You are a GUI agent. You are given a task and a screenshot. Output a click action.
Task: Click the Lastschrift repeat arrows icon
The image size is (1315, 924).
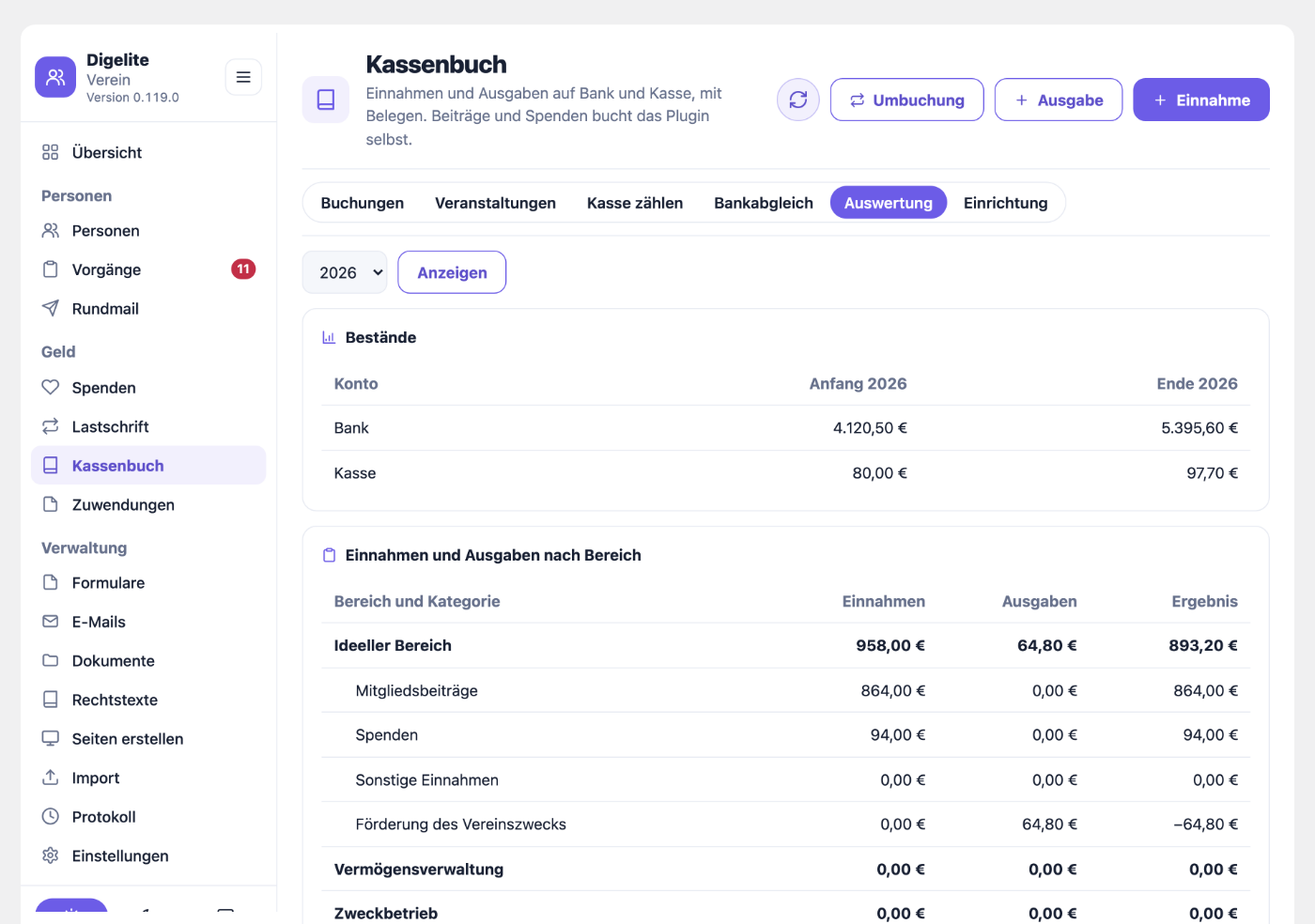coord(51,426)
